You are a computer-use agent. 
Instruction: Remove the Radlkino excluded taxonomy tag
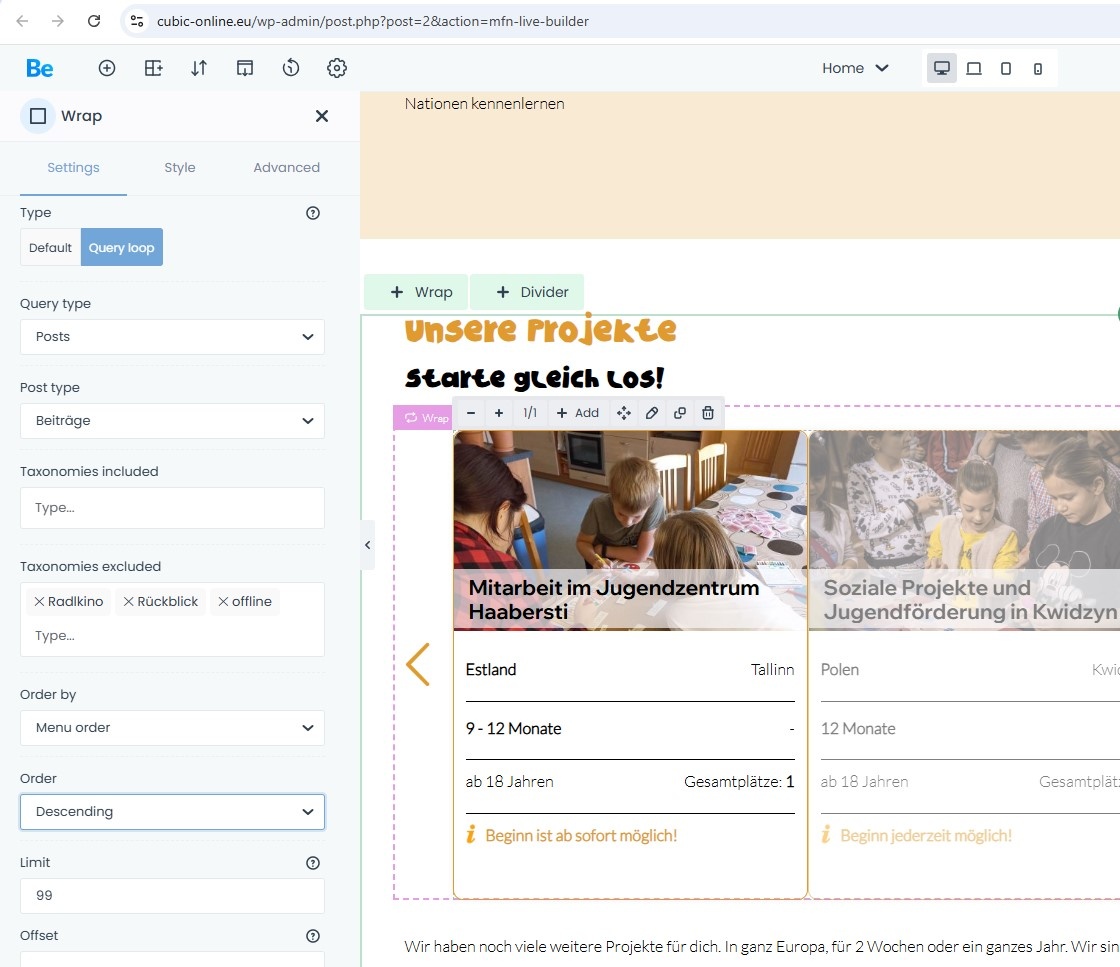(39, 602)
